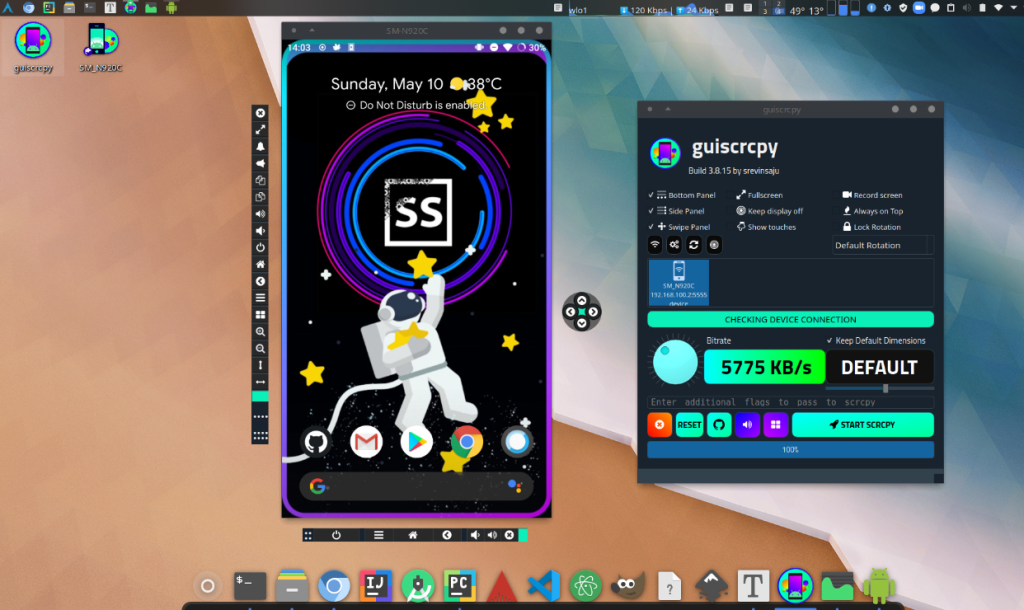The width and height of the screenshot is (1024, 610).
Task: Go back using the side panel arrow icon
Action: 260,281
